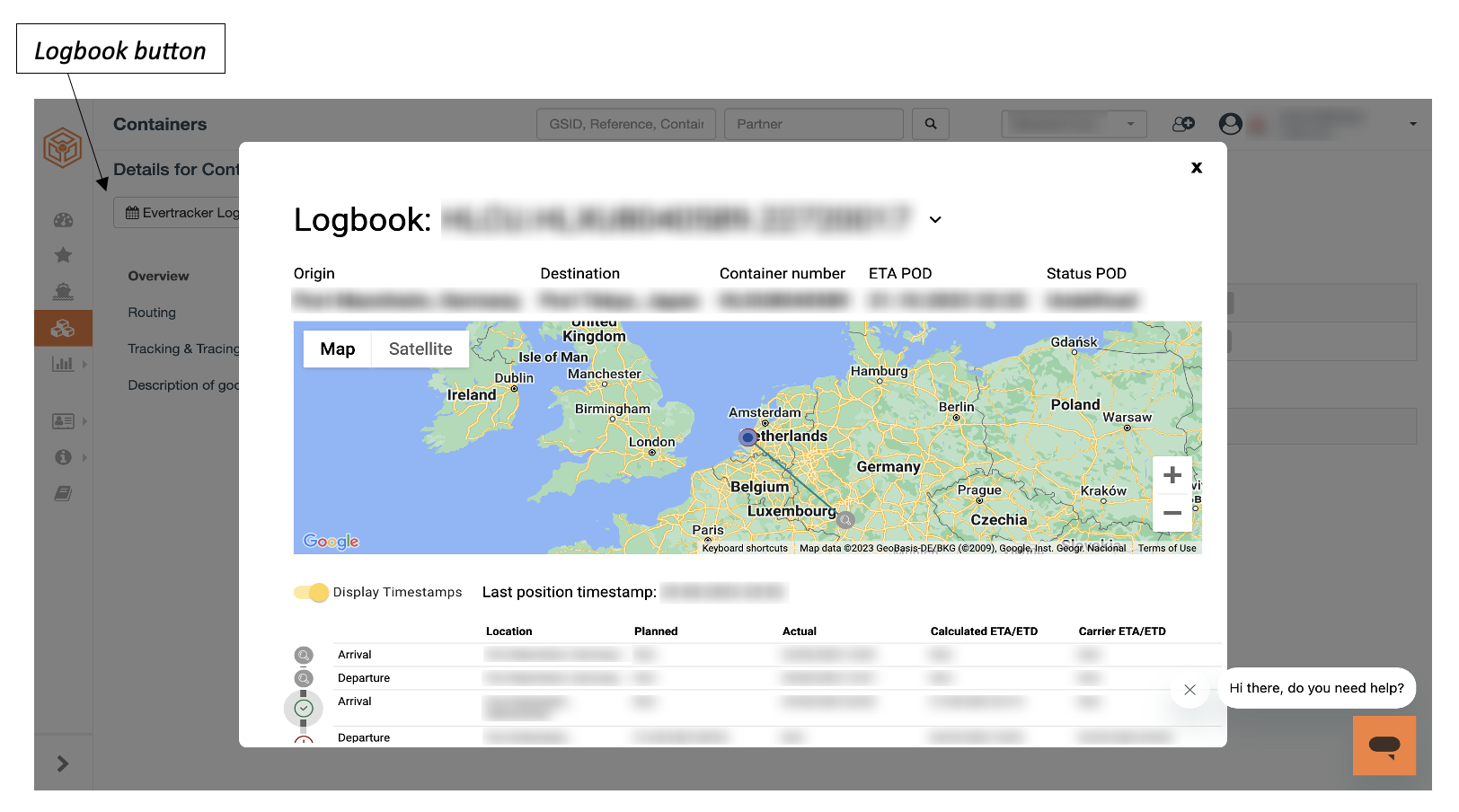Open the info circle icon in sidebar
Image resolution: width=1459 pixels, height=812 pixels.
[x=63, y=457]
